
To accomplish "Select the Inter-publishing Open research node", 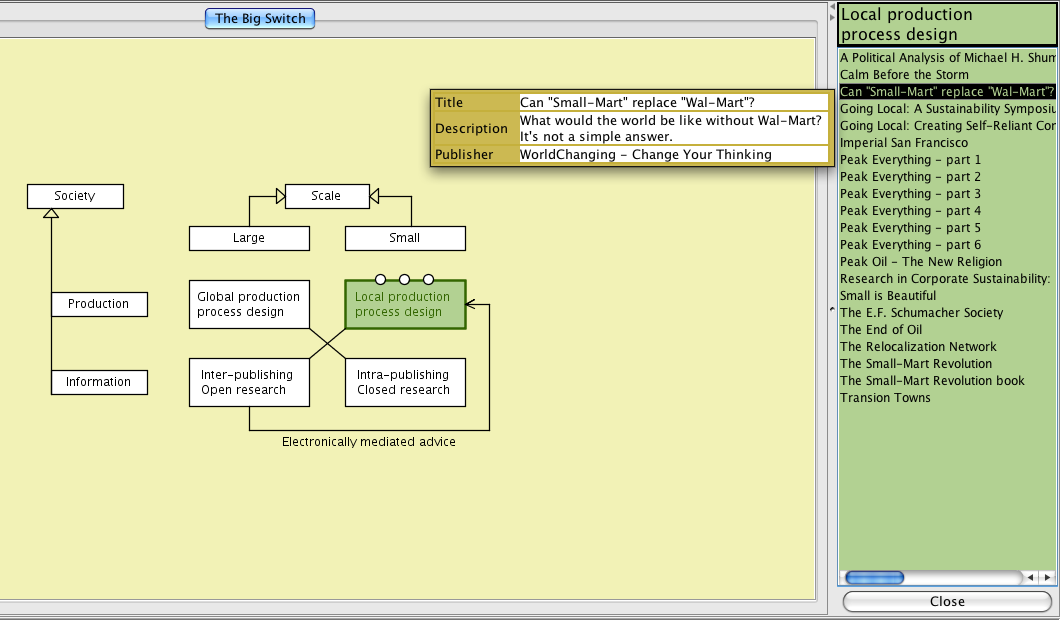I will [249, 382].
